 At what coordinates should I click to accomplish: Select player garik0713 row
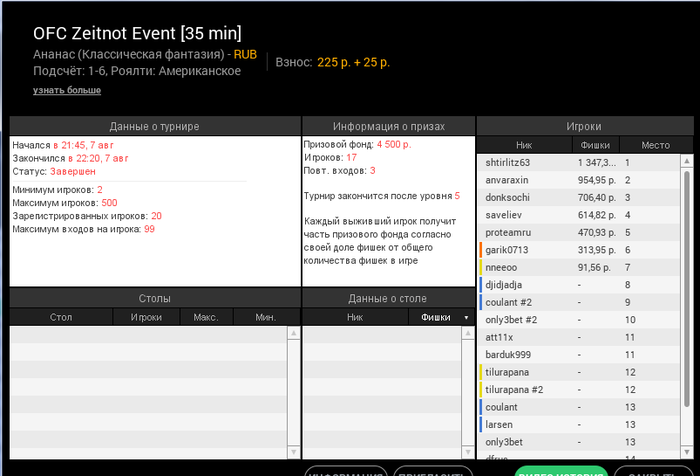579,250
